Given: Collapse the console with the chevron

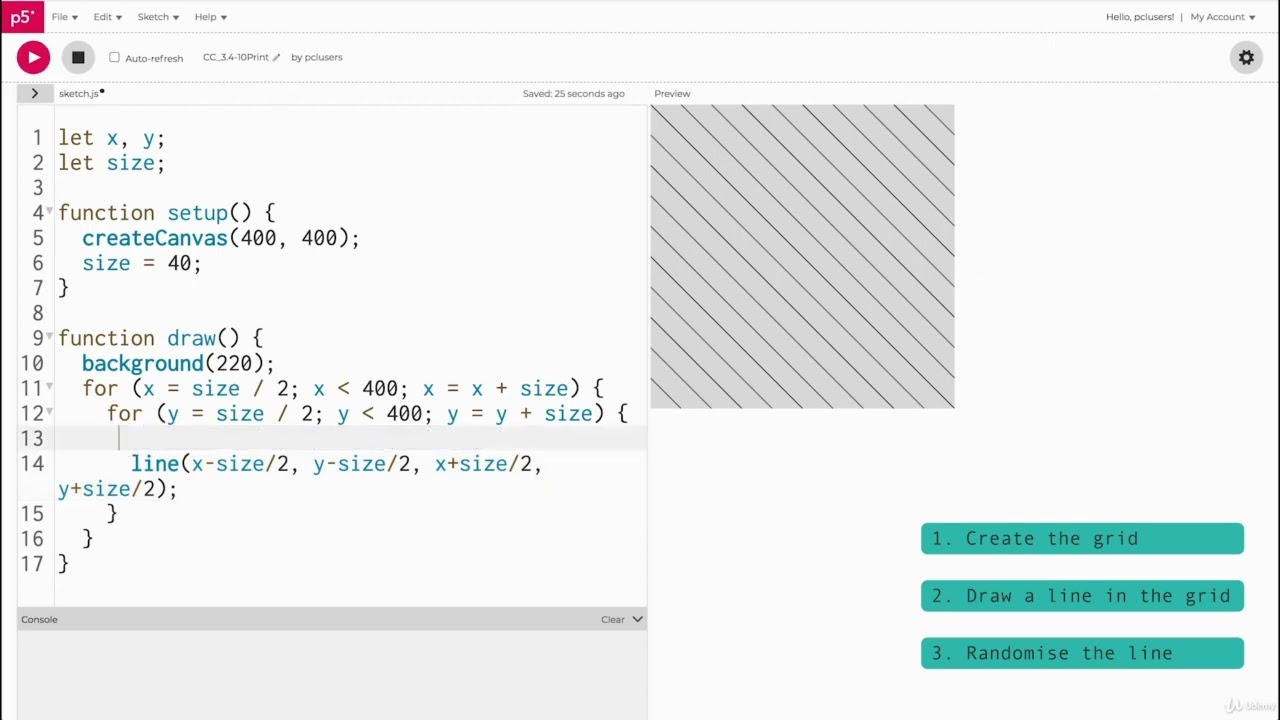Looking at the screenshot, I should [x=638, y=619].
